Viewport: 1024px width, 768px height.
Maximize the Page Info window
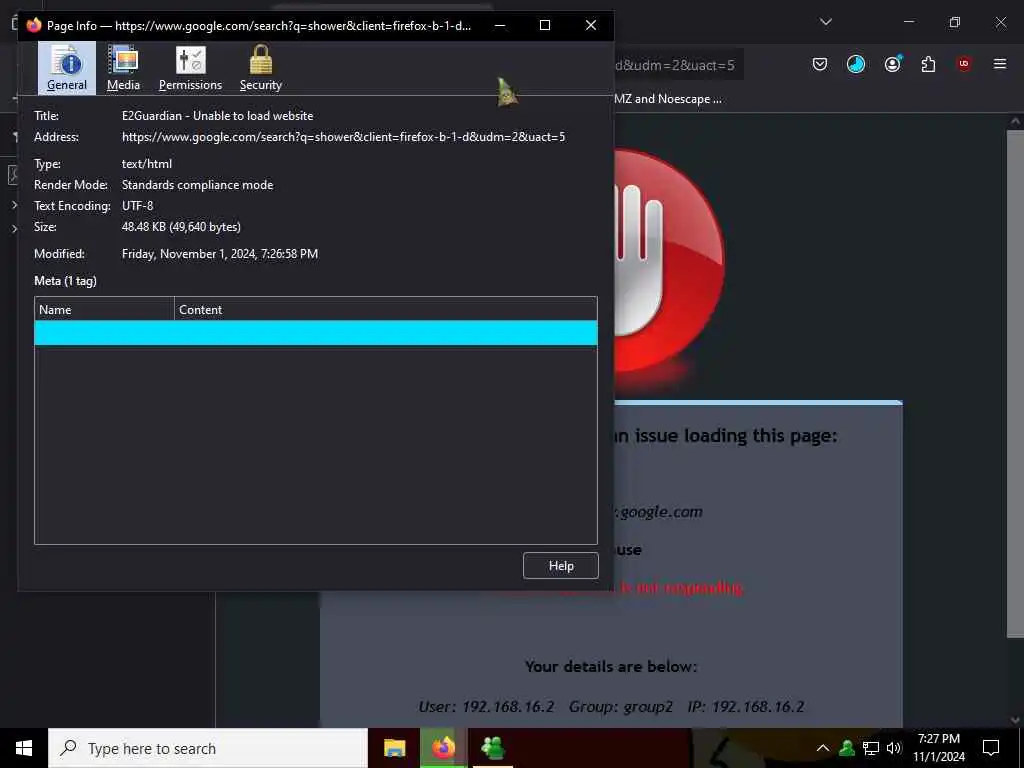(545, 25)
